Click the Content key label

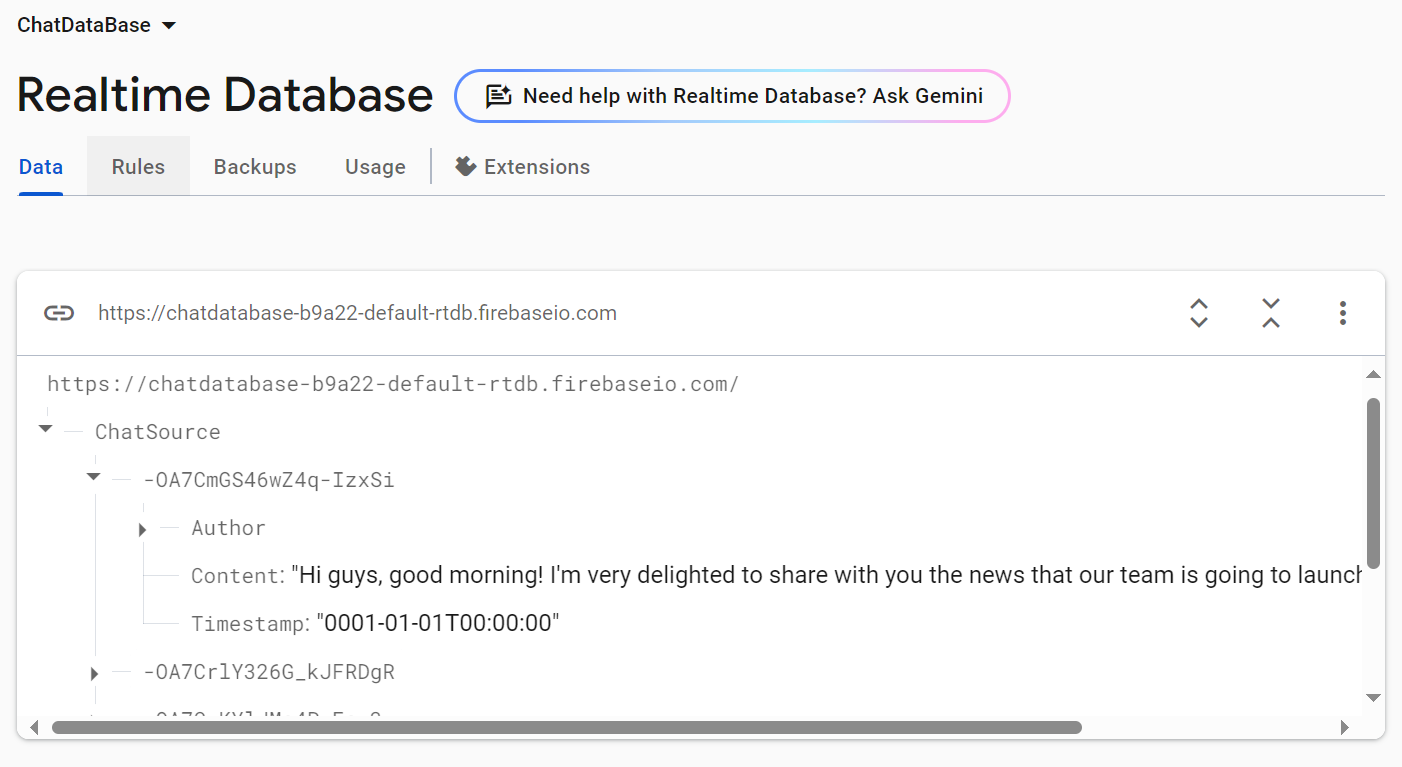[235, 576]
